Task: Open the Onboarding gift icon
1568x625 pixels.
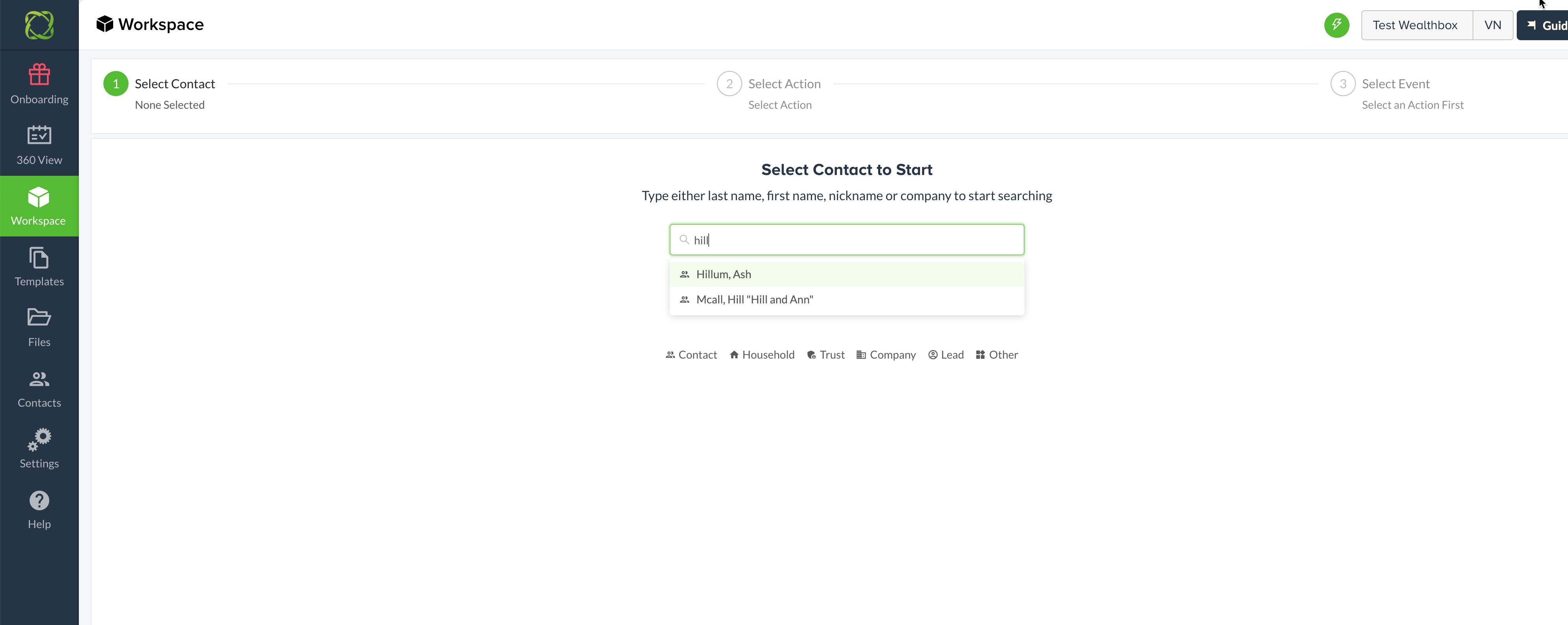Action: (39, 75)
